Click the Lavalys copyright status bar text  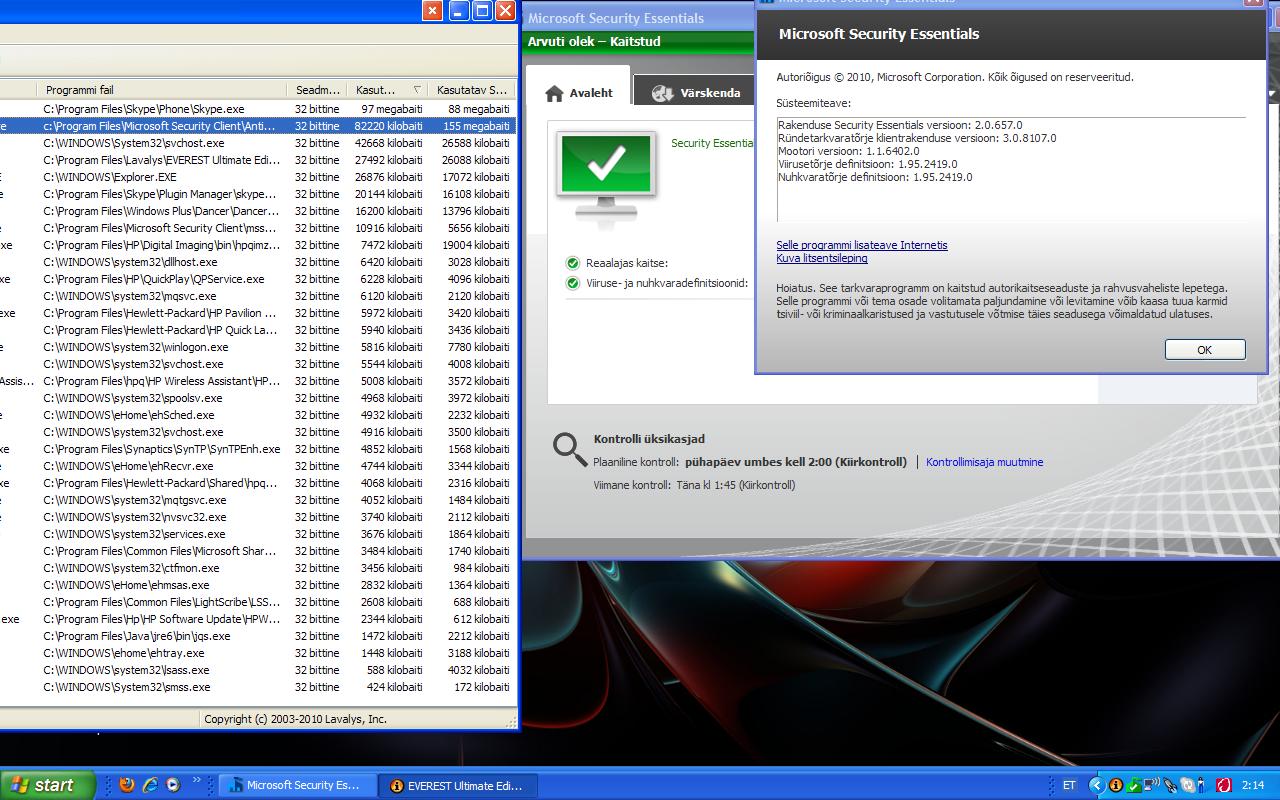295,719
